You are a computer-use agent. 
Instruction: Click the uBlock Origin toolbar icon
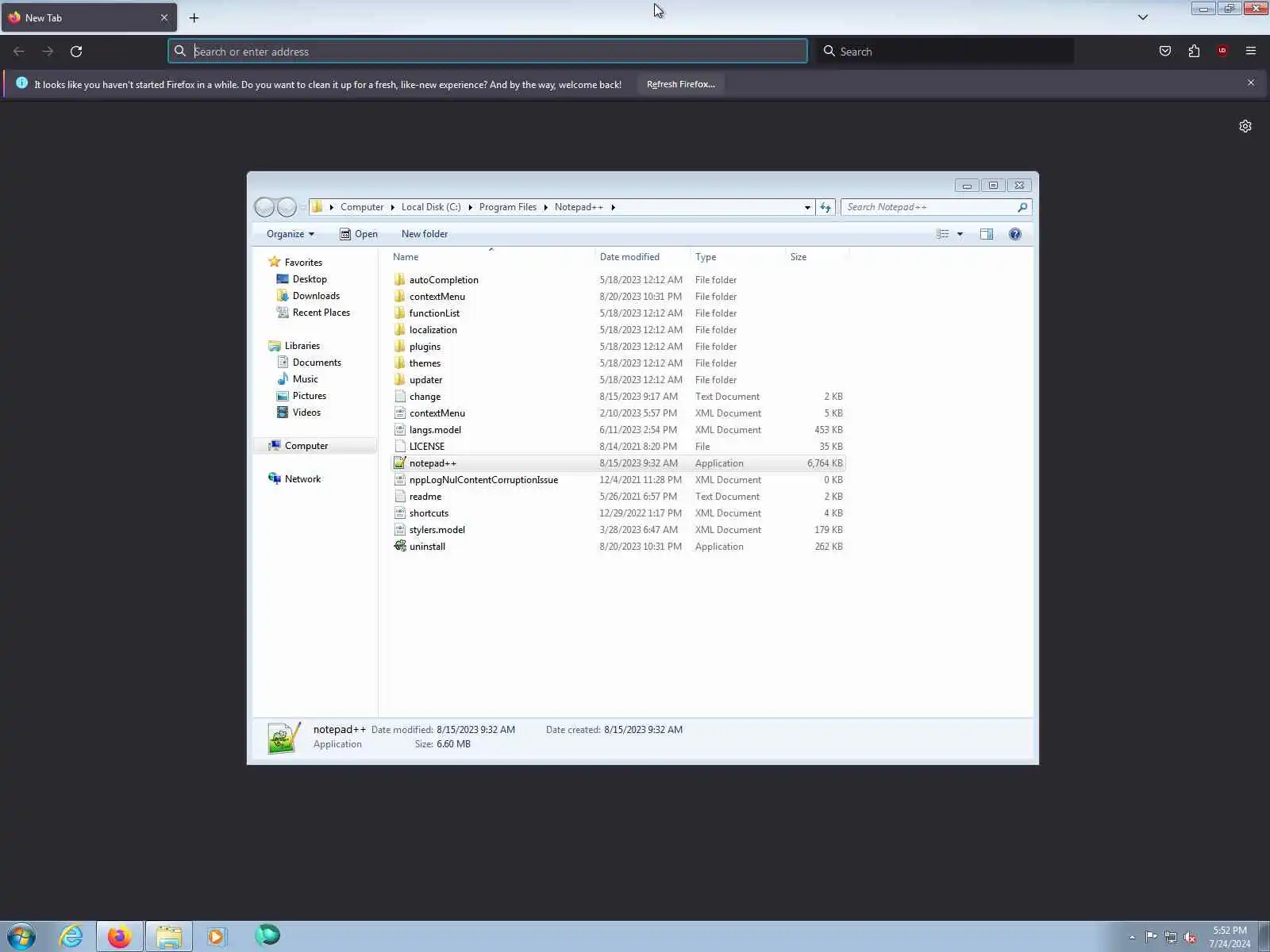tap(1222, 52)
